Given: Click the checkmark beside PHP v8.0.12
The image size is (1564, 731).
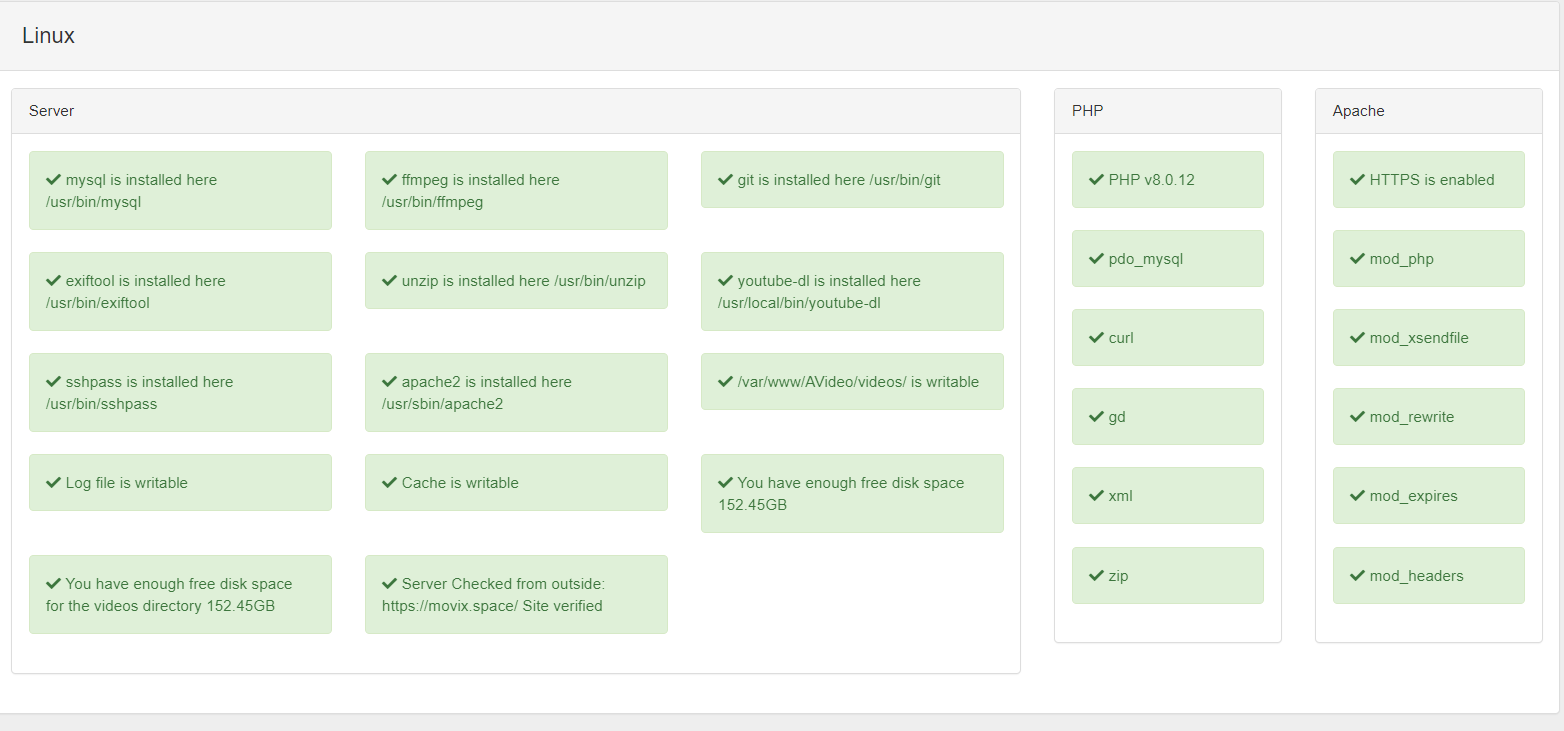Looking at the screenshot, I should 1097,180.
